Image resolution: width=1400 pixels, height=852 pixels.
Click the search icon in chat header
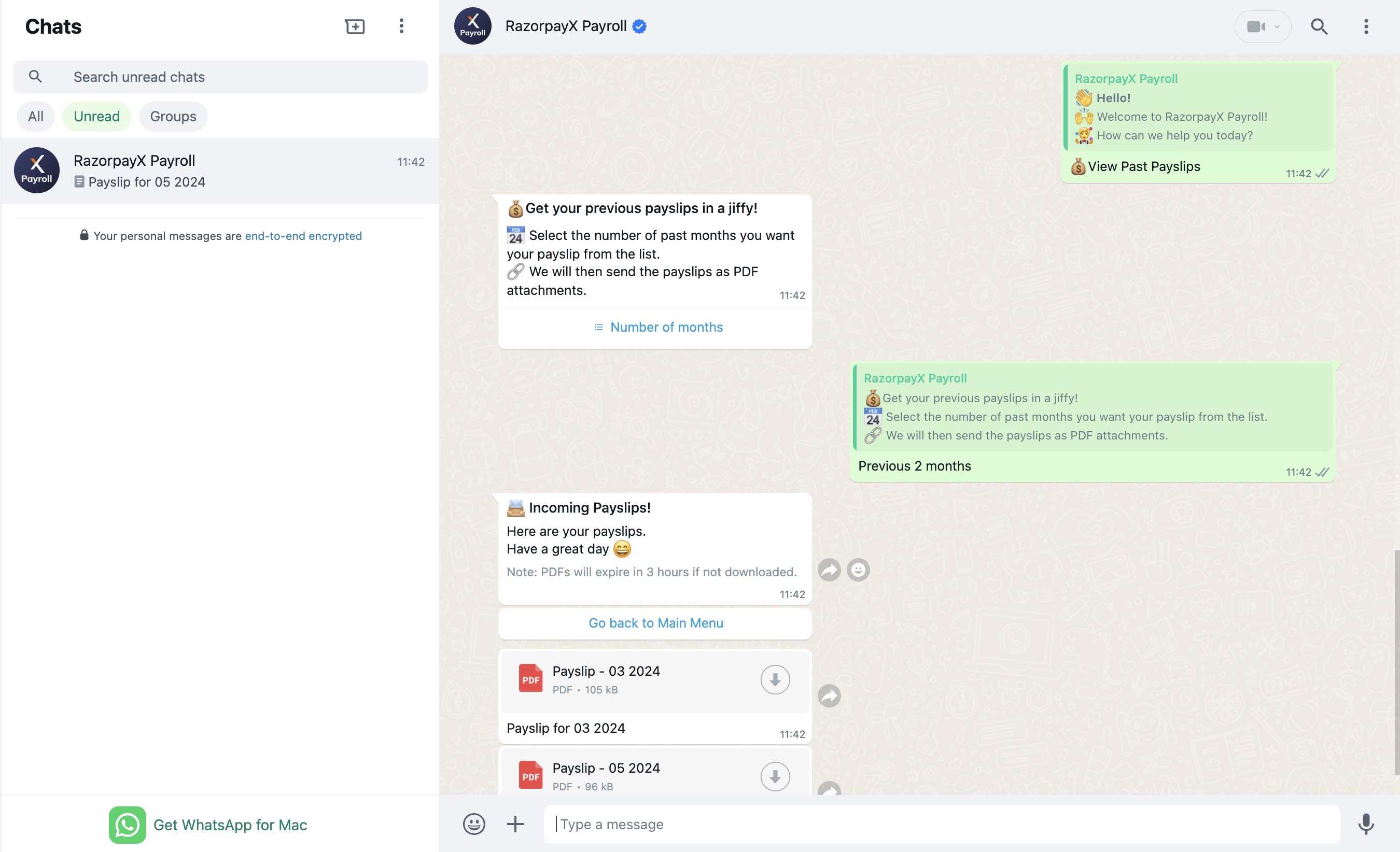(x=1319, y=26)
